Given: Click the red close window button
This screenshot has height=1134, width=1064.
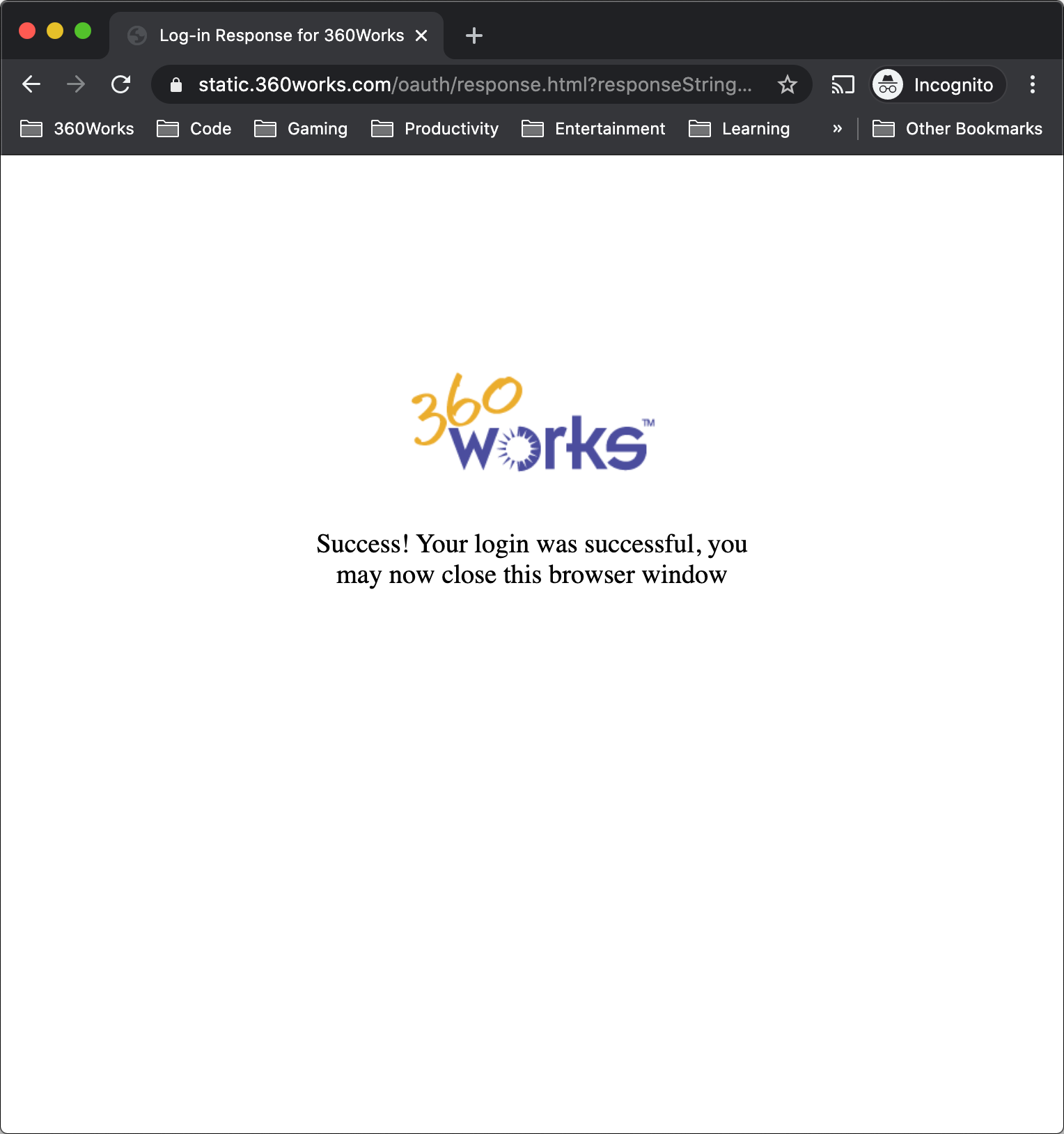Looking at the screenshot, I should 27,31.
